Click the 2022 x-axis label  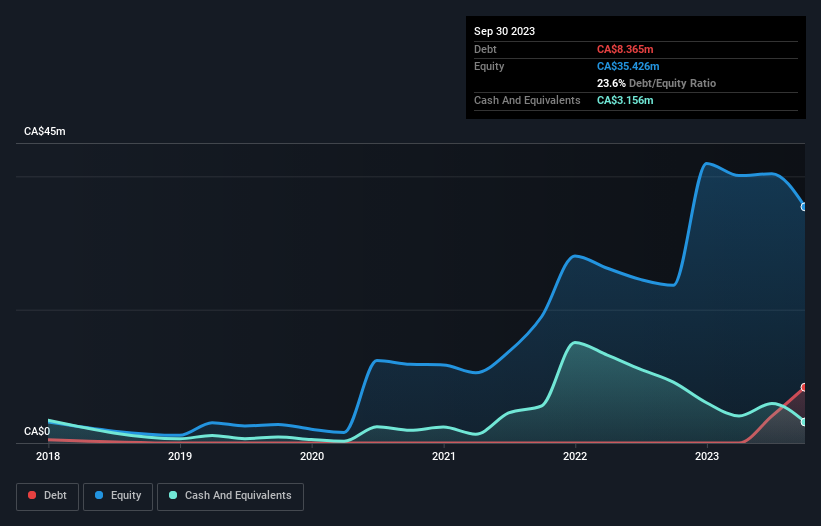[x=575, y=456]
